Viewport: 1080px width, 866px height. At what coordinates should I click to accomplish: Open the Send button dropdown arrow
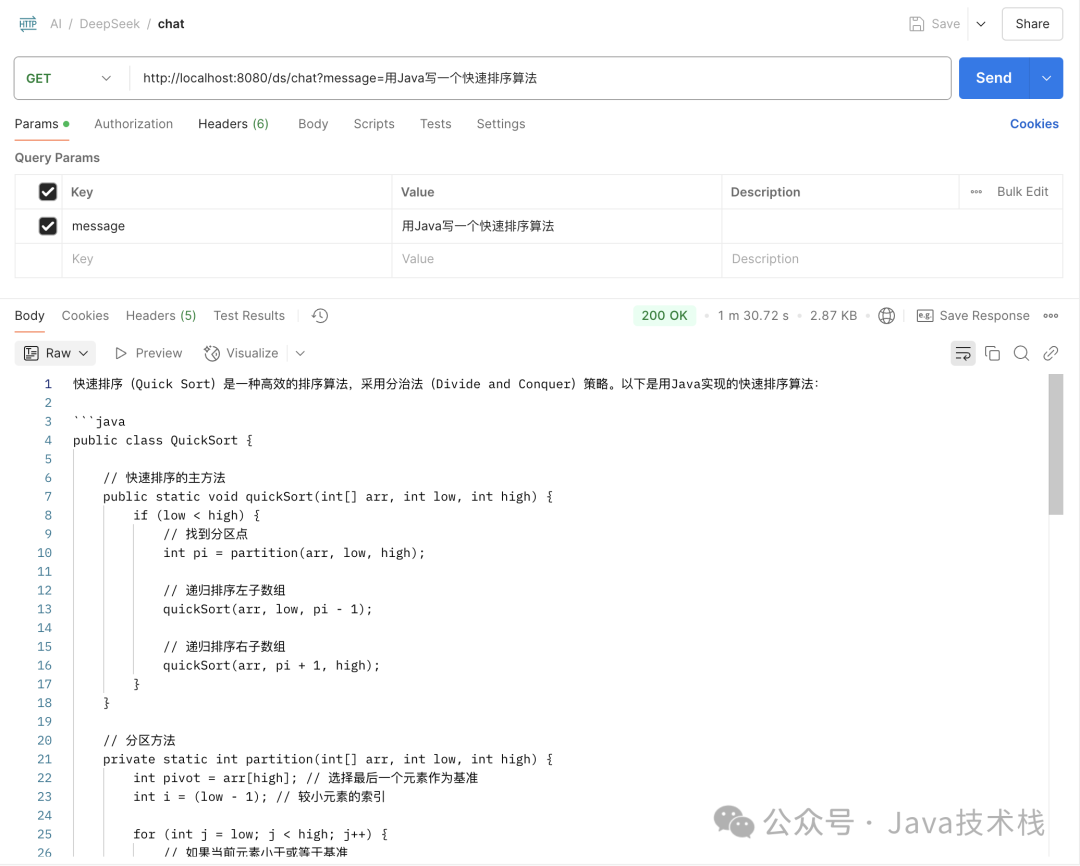click(x=1046, y=79)
